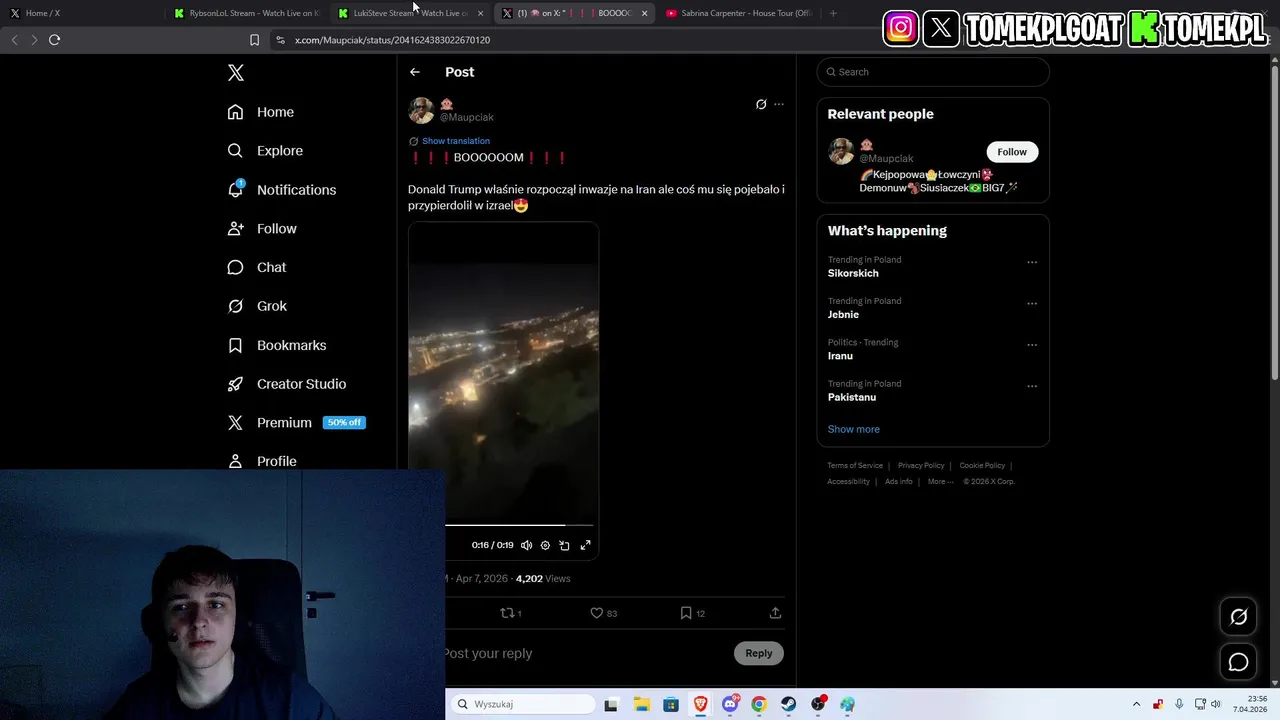
Task: Expand the More footer menu
Action: [940, 481]
